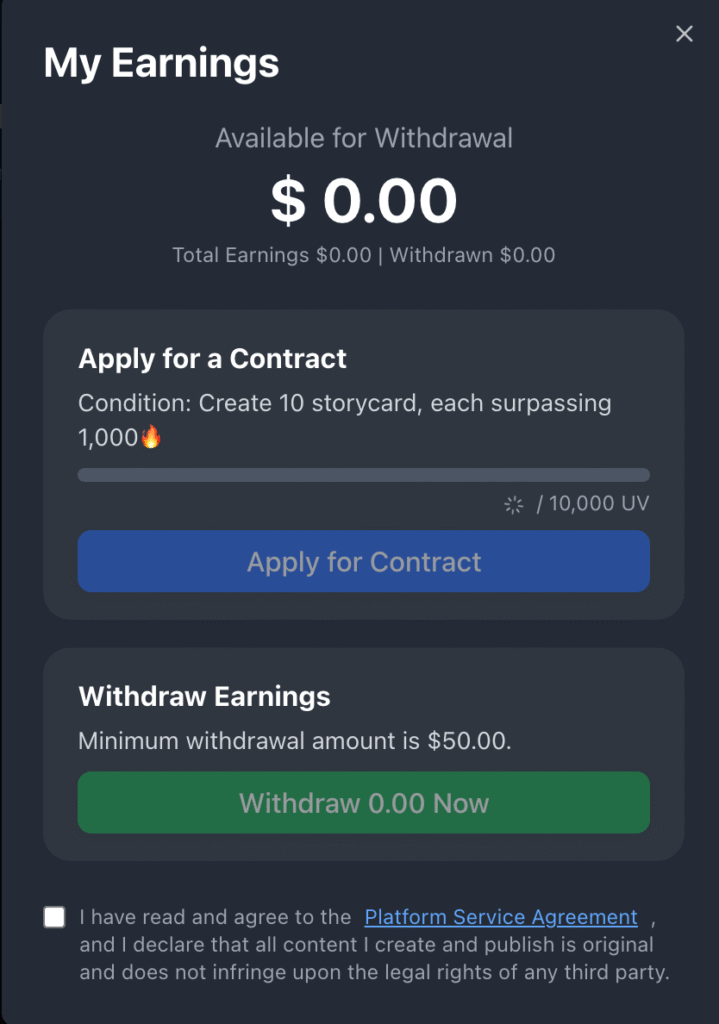The width and height of the screenshot is (719, 1024).
Task: Click the Minimum withdrawal amount is $50.00 text
Action: 295,741
